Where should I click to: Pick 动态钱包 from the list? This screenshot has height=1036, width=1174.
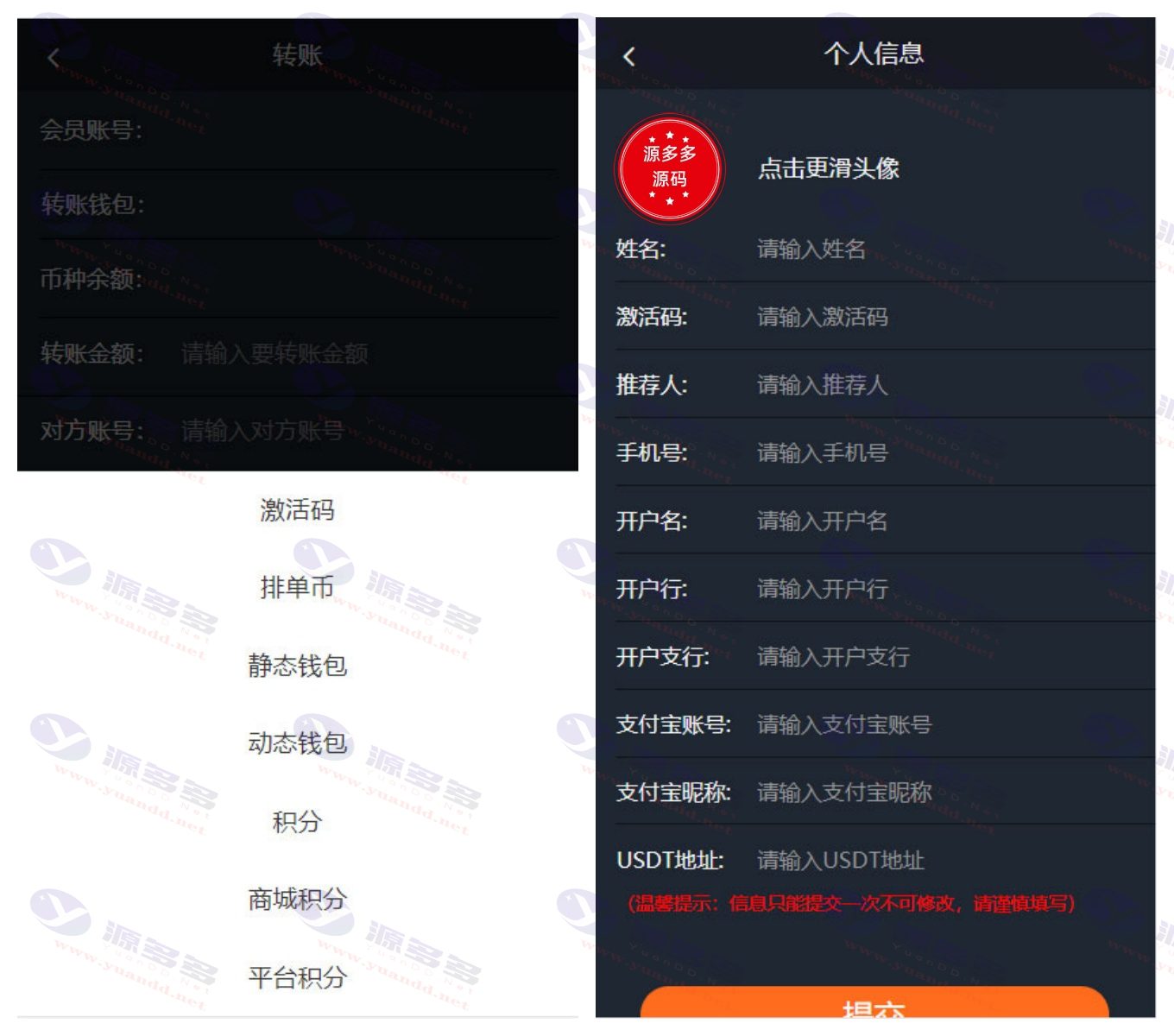pyautogui.click(x=297, y=743)
